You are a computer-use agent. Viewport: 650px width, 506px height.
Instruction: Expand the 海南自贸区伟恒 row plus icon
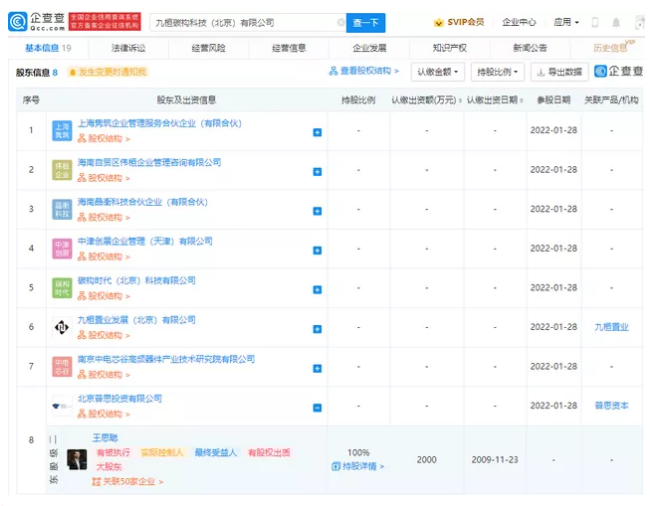coord(317,172)
